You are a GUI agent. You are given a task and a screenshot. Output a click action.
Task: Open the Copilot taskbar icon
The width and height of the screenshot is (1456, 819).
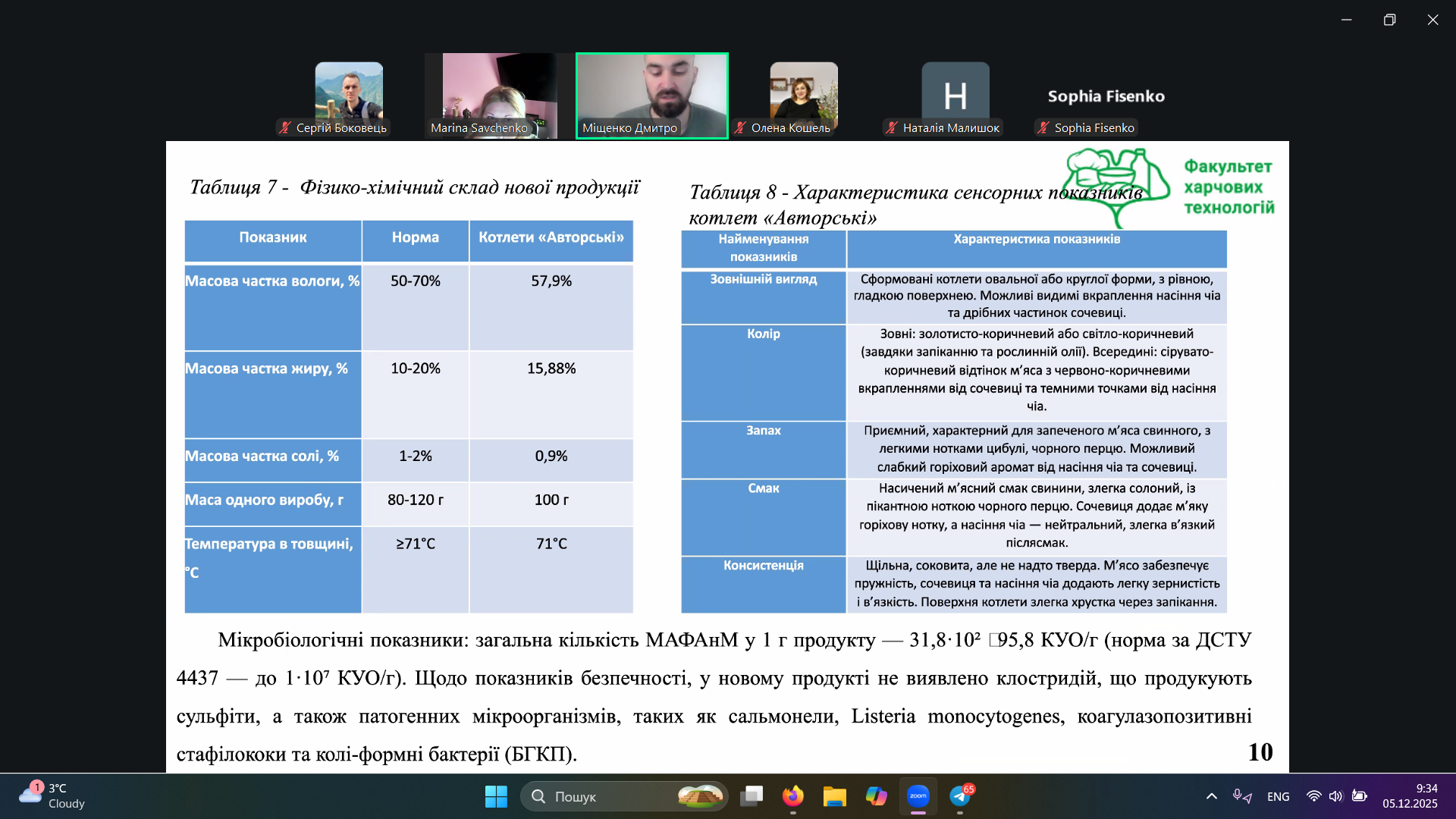pos(876,796)
